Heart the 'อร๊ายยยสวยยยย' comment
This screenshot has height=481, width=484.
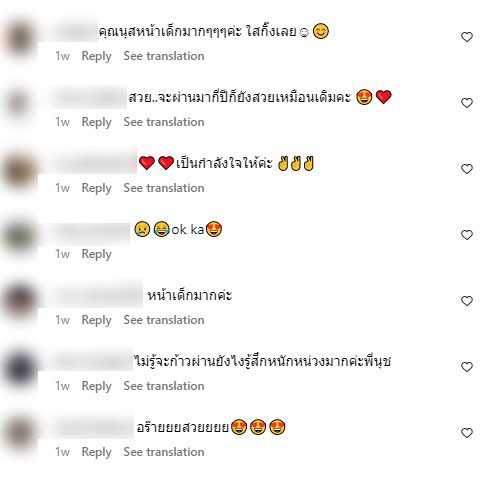point(467,433)
